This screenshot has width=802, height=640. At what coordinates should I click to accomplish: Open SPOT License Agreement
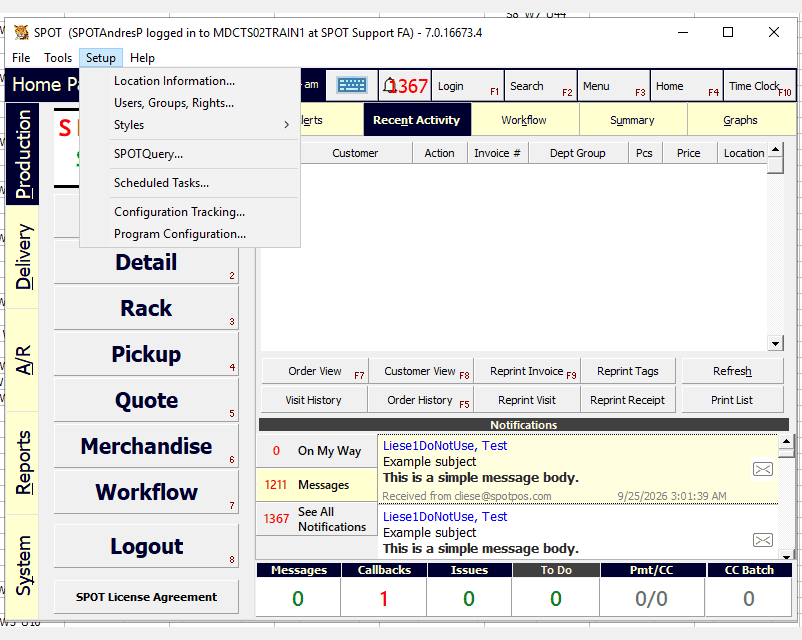(x=146, y=597)
